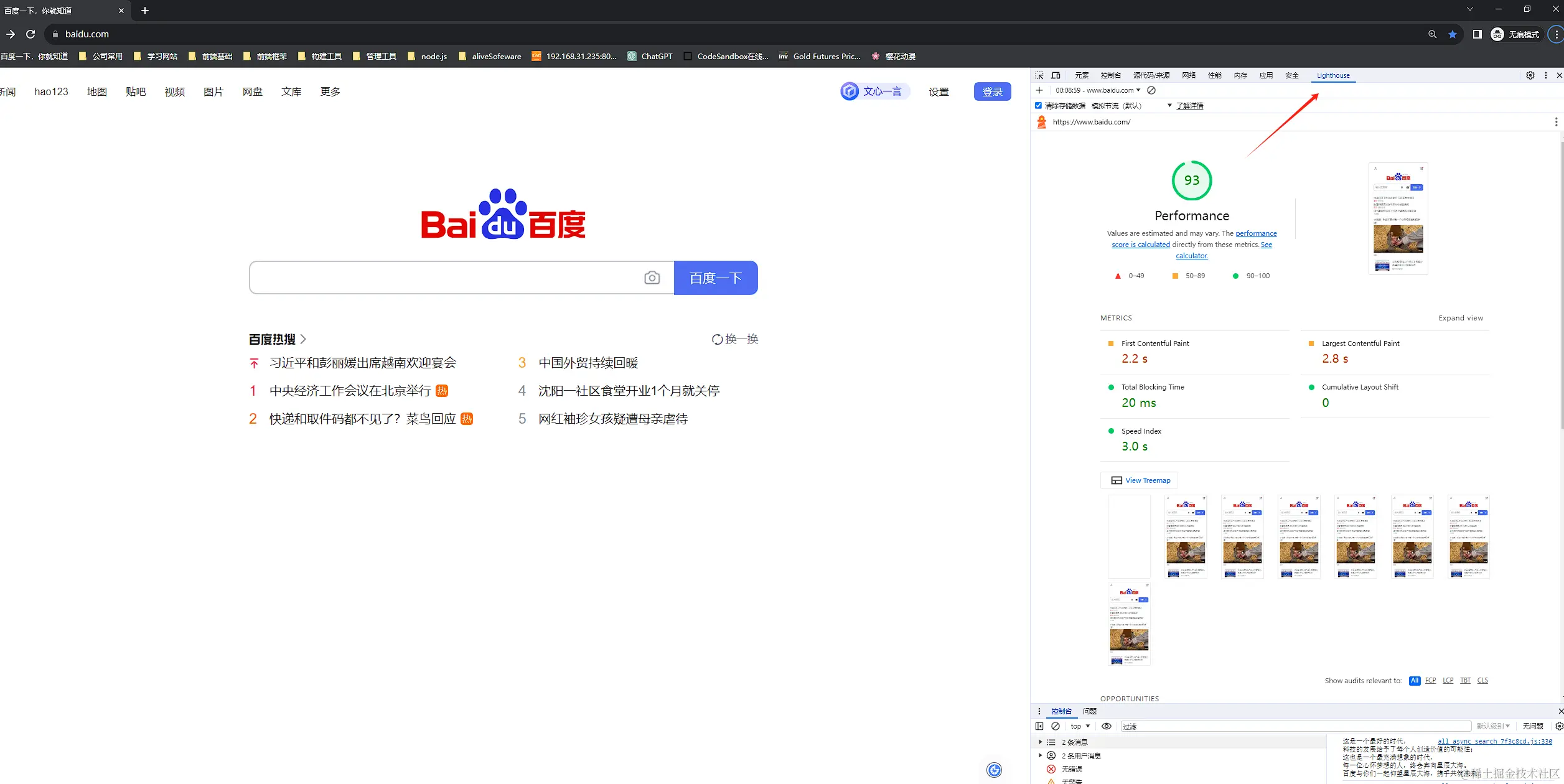Open Lighthouse report tools three-dot menu
The width and height of the screenshot is (1564, 784).
(1557, 122)
